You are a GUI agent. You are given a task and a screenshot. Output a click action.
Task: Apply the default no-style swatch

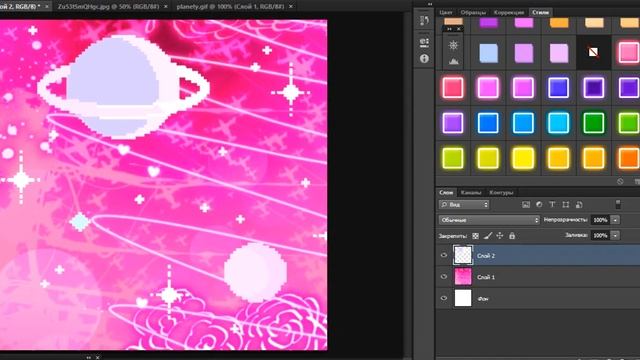593,52
